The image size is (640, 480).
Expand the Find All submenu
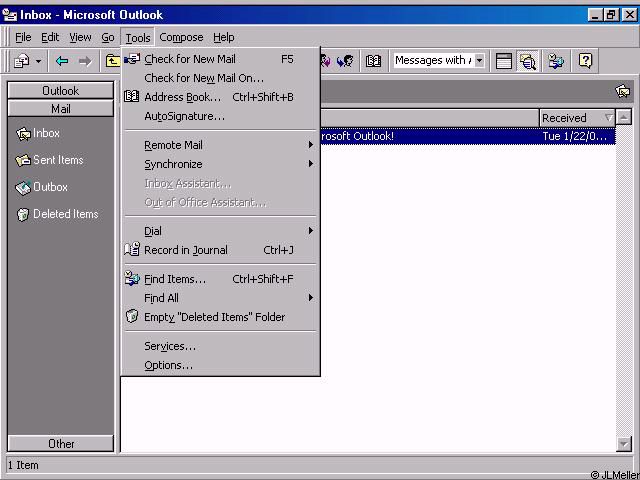[x=220, y=298]
